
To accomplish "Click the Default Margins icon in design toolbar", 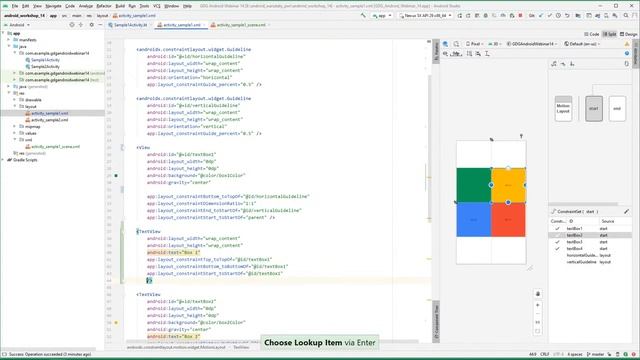I will click(457, 53).
